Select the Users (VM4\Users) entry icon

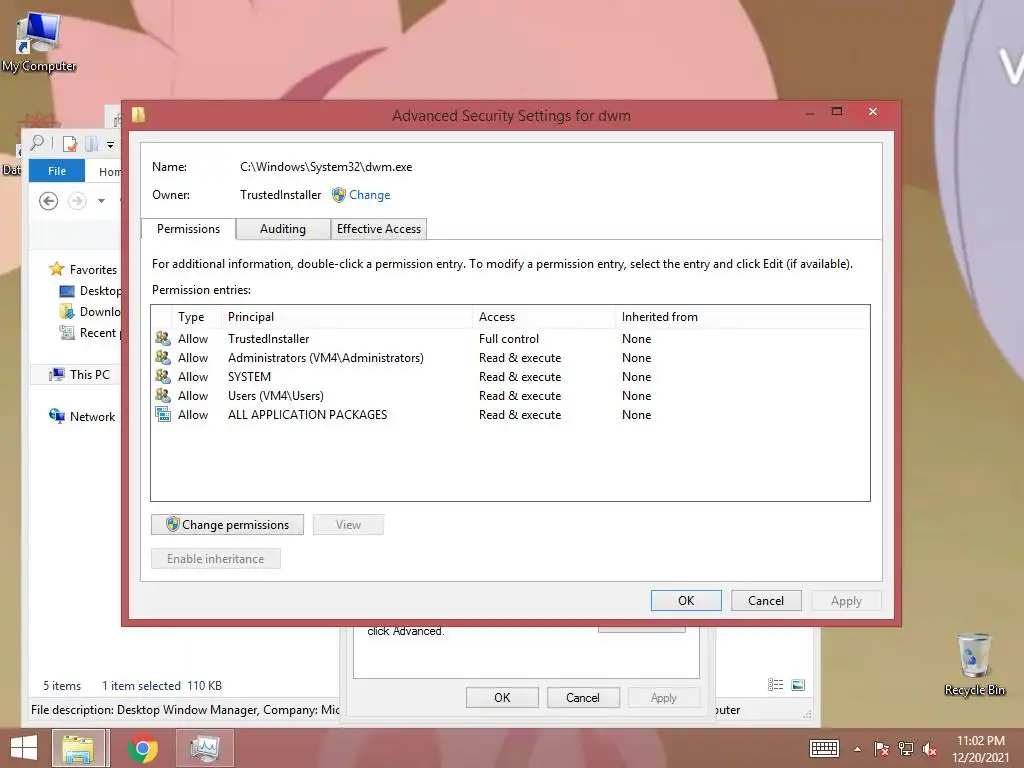tap(163, 395)
